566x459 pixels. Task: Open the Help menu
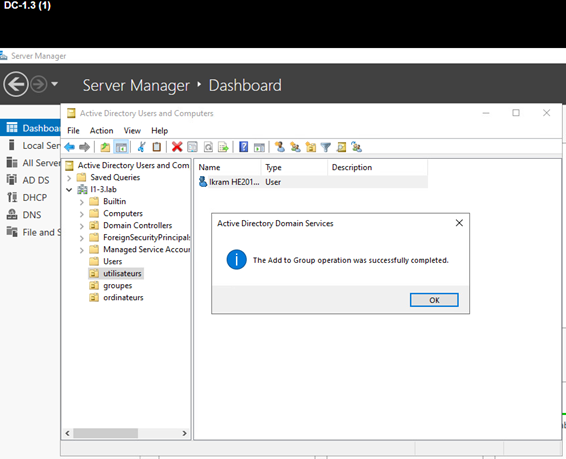tap(160, 131)
